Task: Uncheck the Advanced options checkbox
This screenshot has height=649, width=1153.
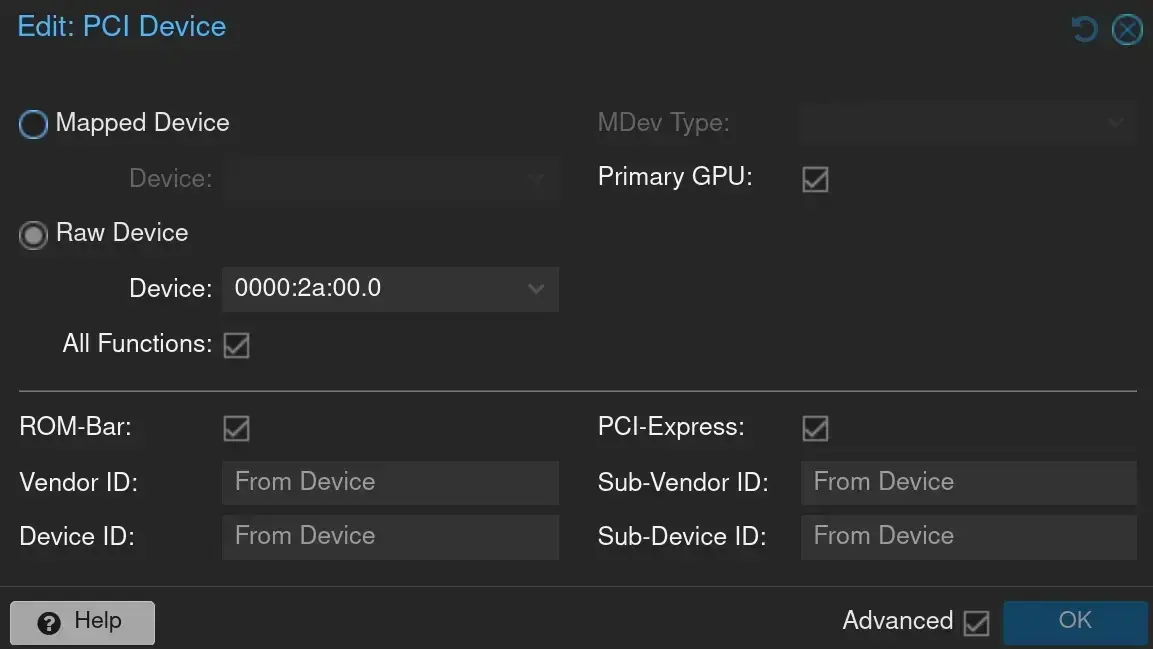Action: tap(977, 623)
